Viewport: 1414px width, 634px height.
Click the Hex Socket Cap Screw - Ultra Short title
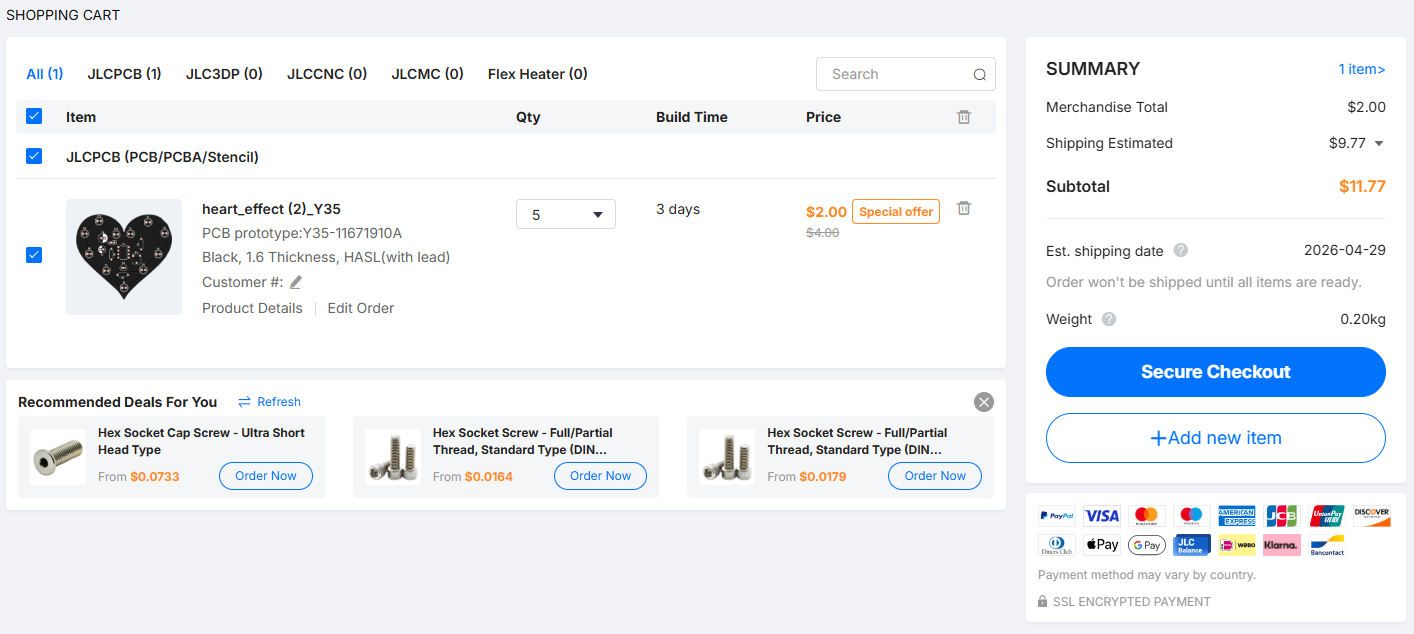coord(201,441)
